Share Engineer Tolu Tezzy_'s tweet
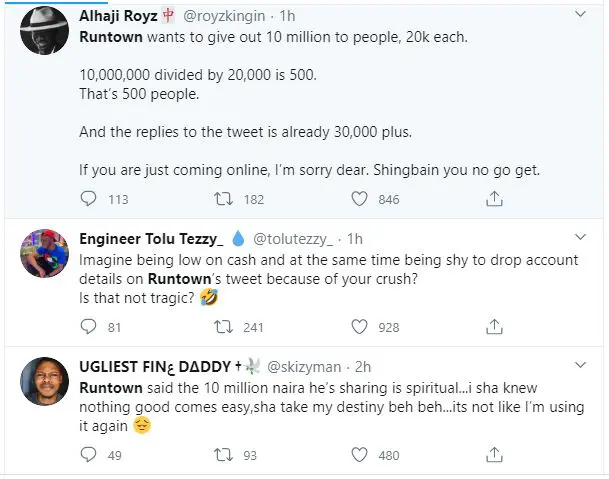 pyautogui.click(x=493, y=326)
